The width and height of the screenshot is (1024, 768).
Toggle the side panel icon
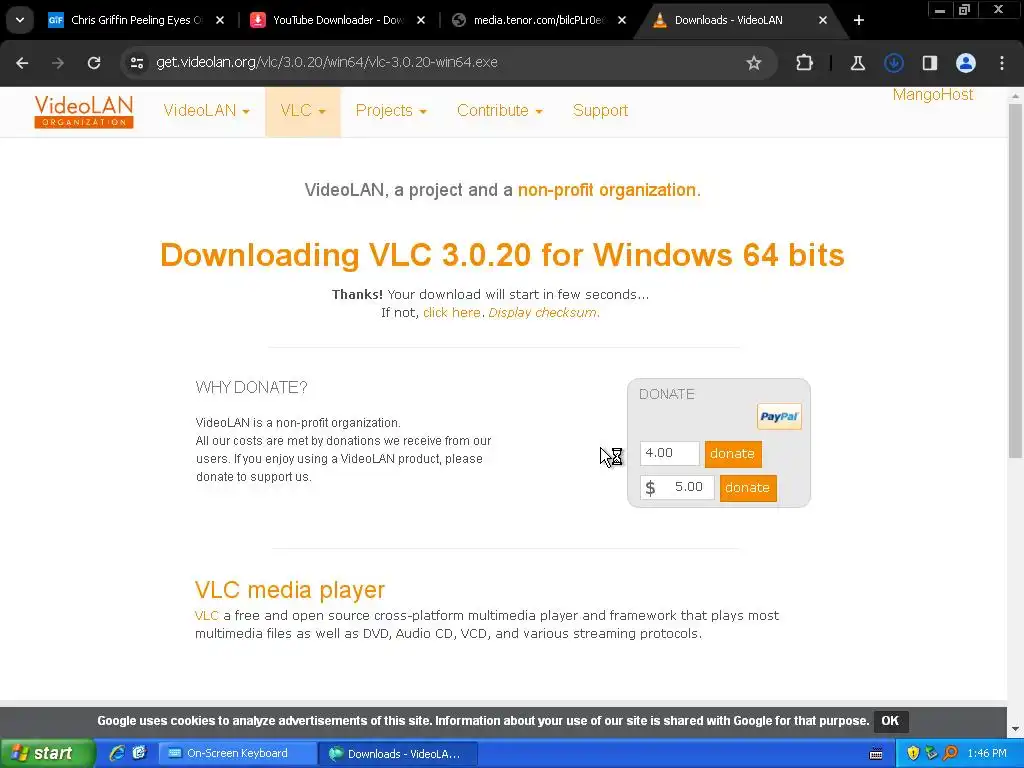(930, 63)
